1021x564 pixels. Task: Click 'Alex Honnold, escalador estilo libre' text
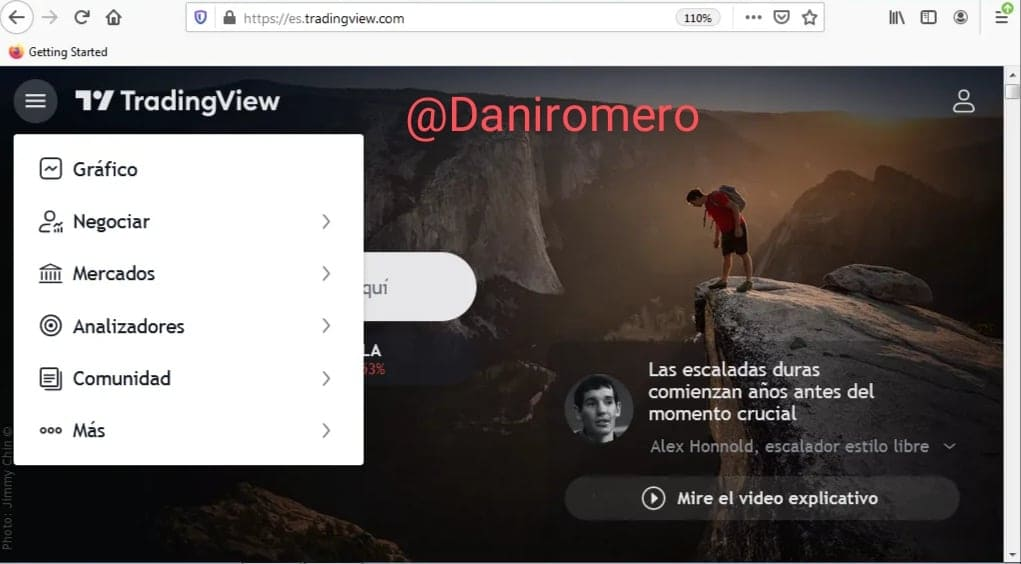(x=789, y=447)
